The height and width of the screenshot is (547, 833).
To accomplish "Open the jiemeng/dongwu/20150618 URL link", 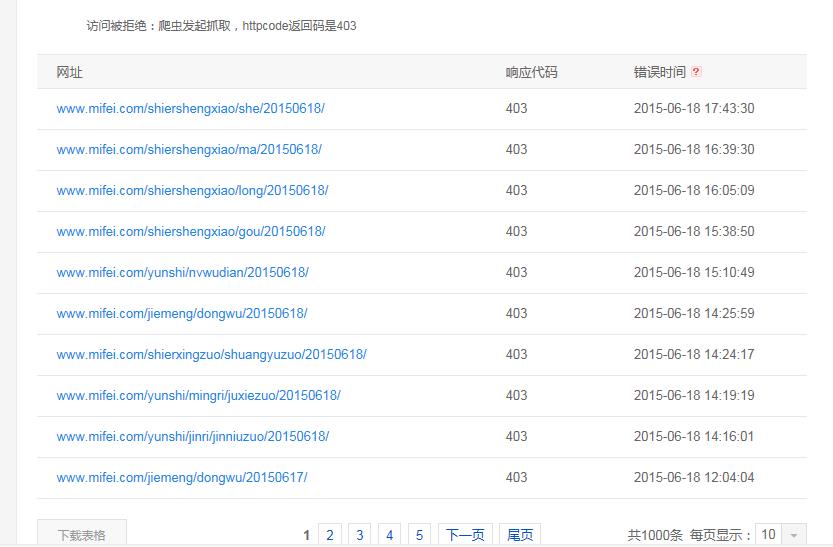I will point(181,313).
